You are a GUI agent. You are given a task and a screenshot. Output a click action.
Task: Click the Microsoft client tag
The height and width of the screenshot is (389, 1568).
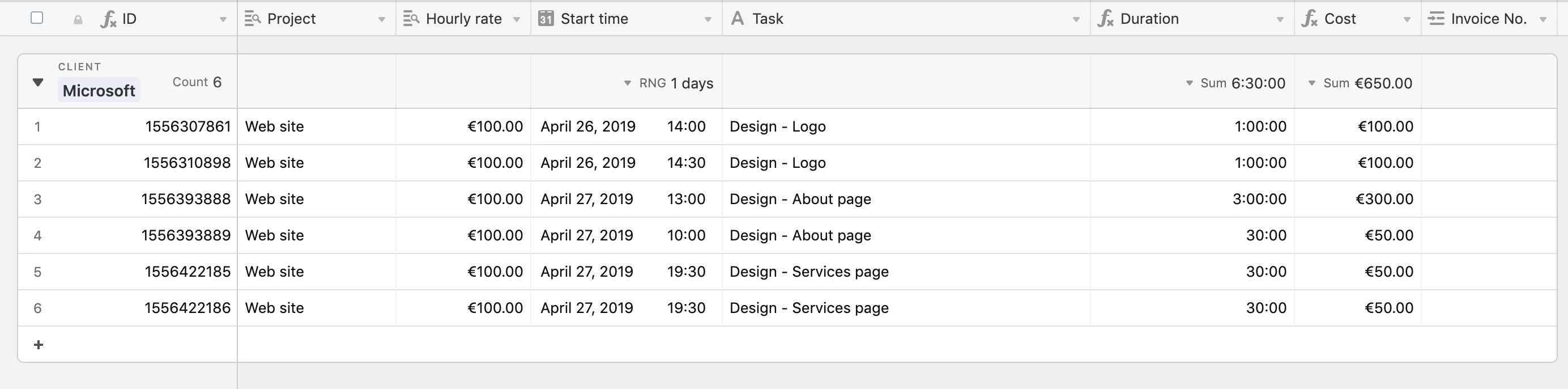[x=99, y=91]
